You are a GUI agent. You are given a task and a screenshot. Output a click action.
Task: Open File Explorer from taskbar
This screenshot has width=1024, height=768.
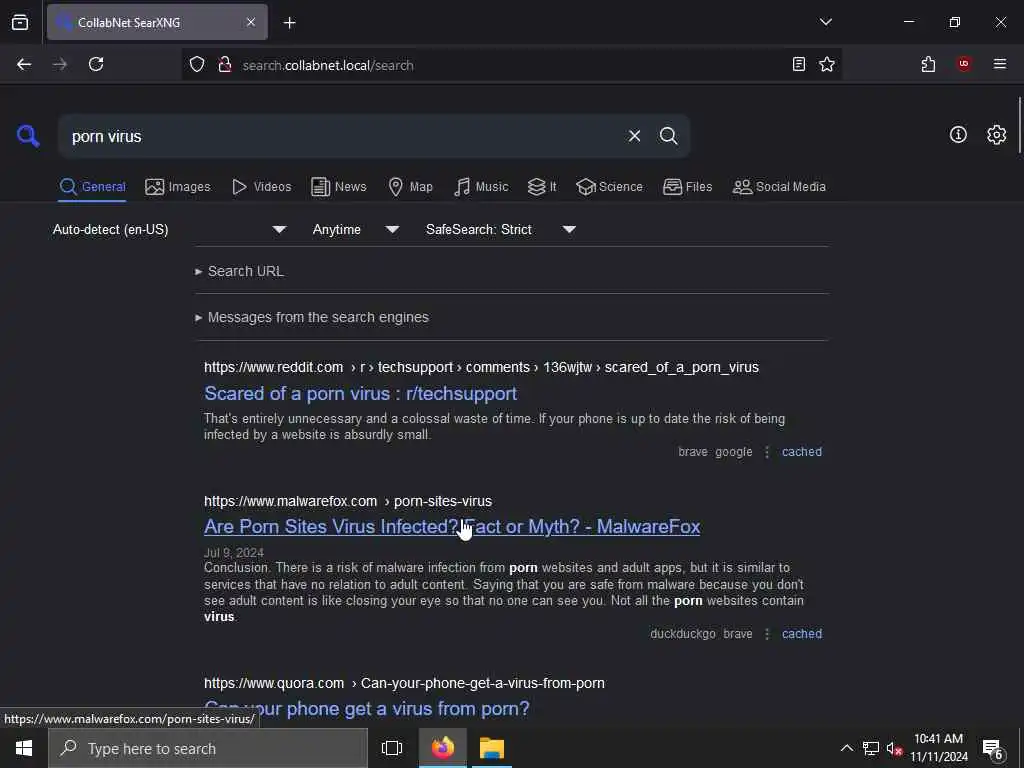pyautogui.click(x=492, y=748)
